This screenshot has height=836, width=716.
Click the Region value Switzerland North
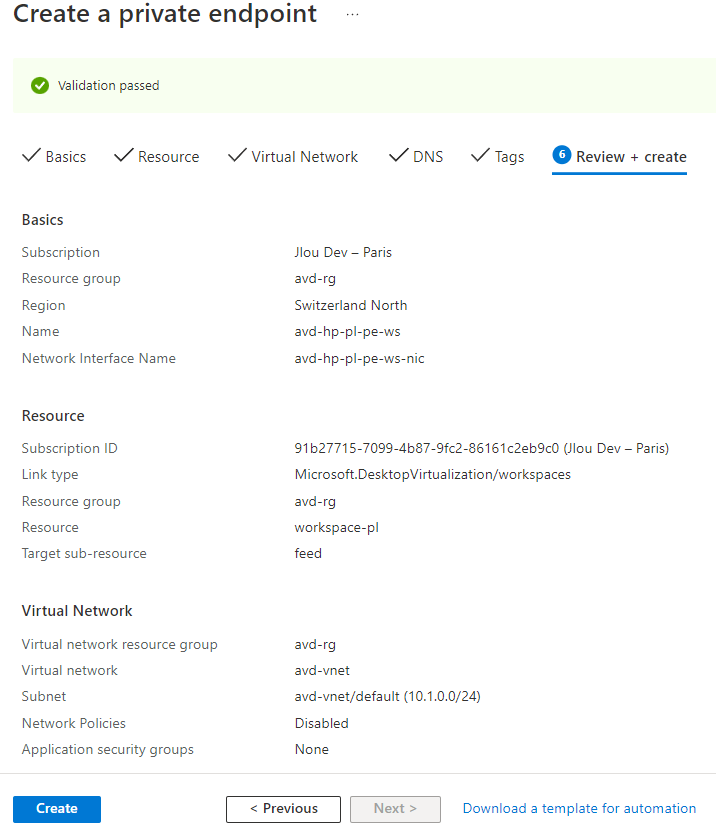click(x=351, y=305)
